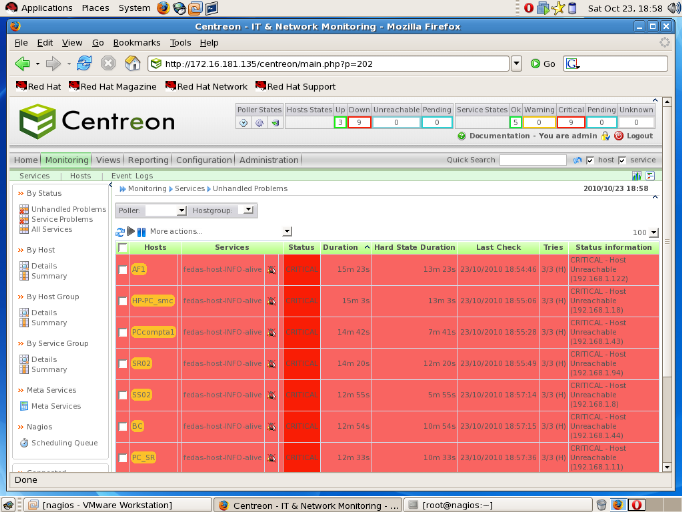Click Service Problems in the sidebar
The height and width of the screenshot is (512, 682).
62,219
